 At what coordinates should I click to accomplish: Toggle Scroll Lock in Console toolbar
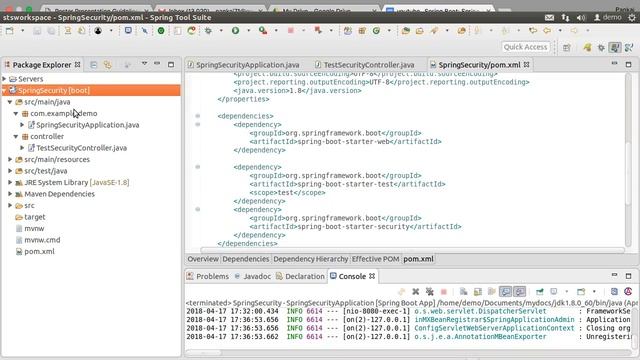(x=478, y=291)
